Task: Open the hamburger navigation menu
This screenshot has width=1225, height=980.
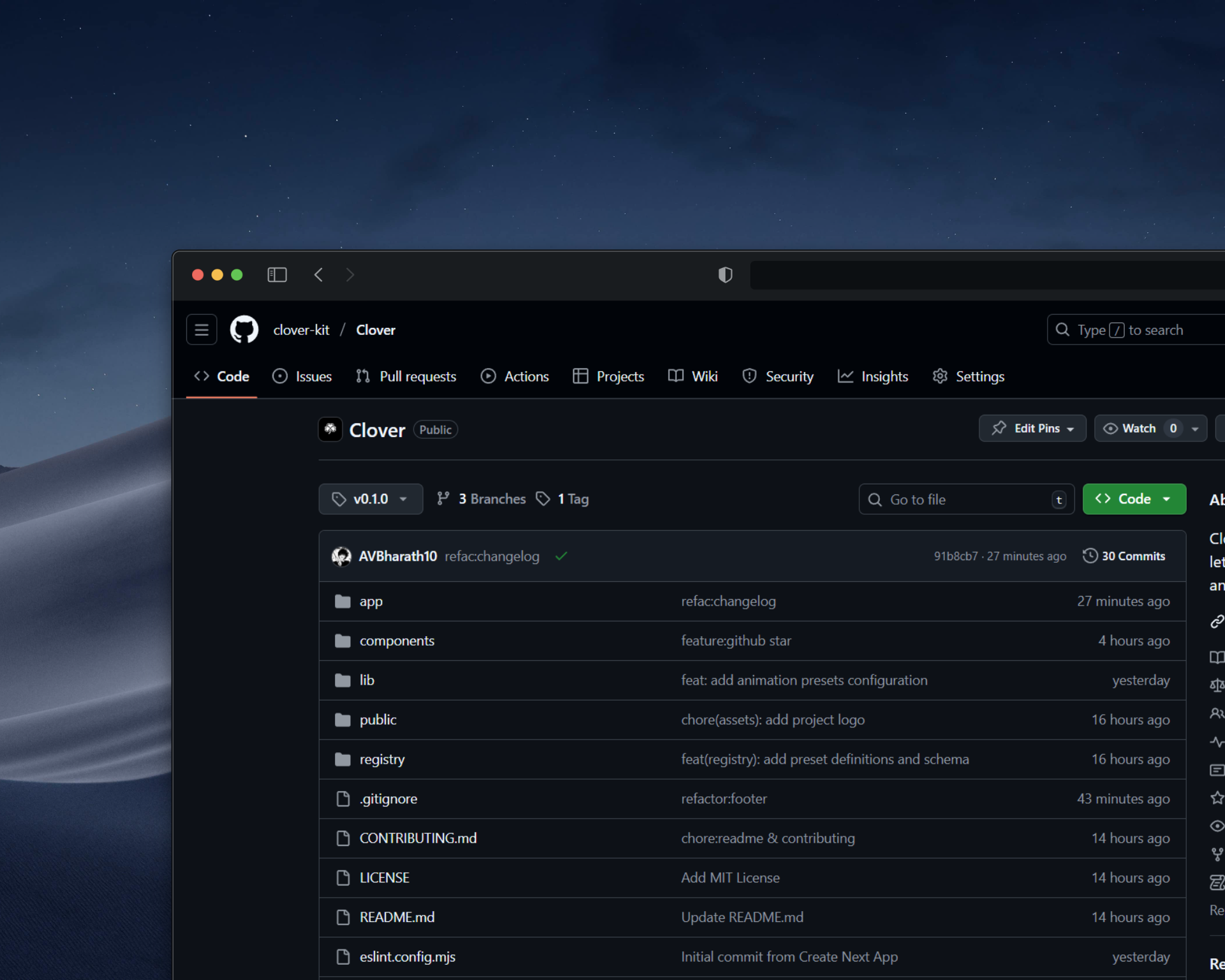Action: (202, 330)
